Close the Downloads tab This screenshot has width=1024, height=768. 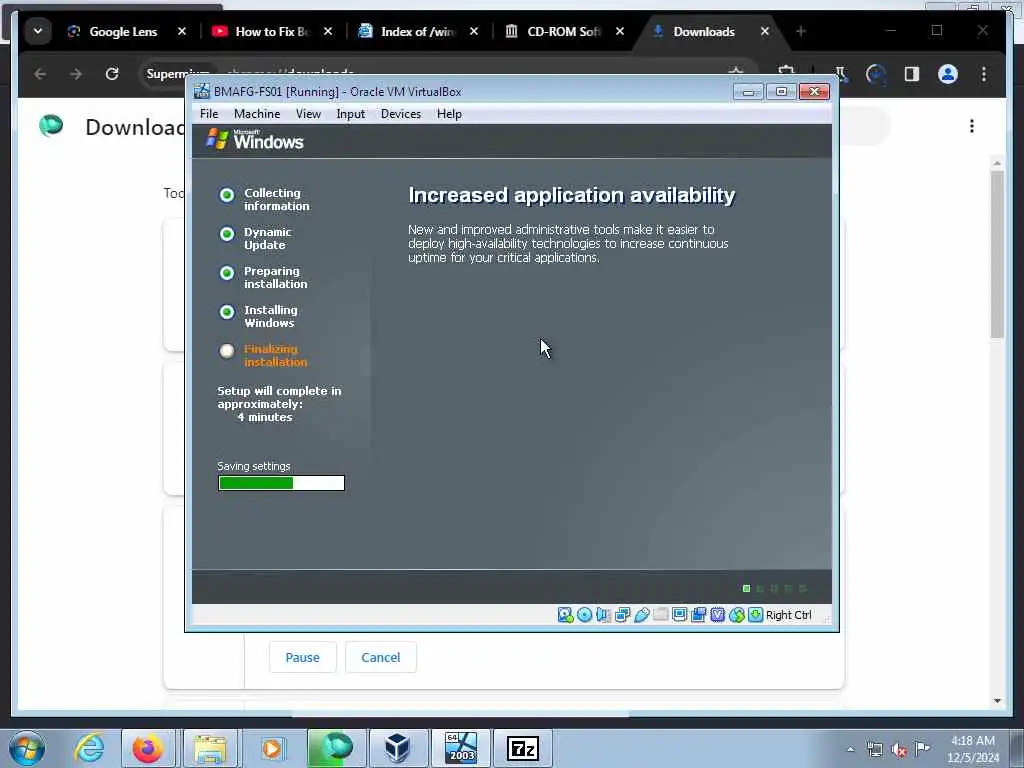pyautogui.click(x=765, y=31)
